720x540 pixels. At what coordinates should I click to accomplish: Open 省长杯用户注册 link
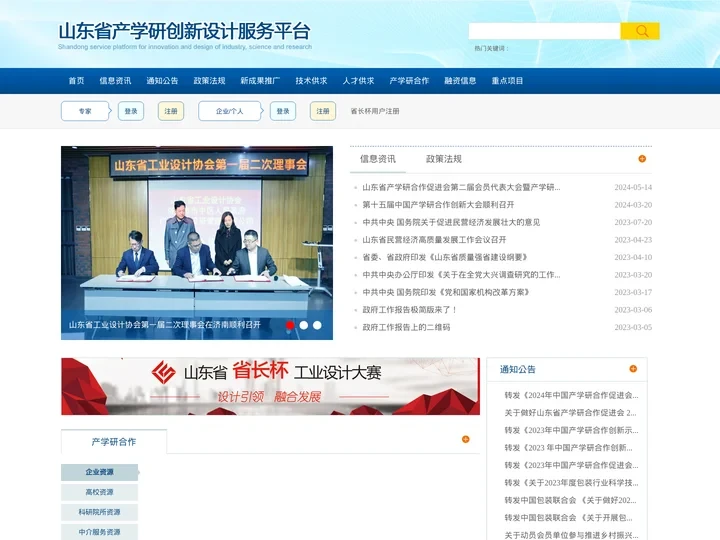[x=375, y=111]
